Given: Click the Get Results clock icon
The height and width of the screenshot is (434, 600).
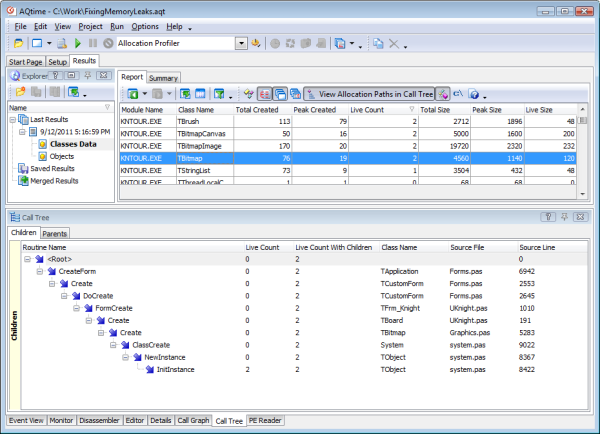Looking at the screenshot, I should (x=275, y=43).
